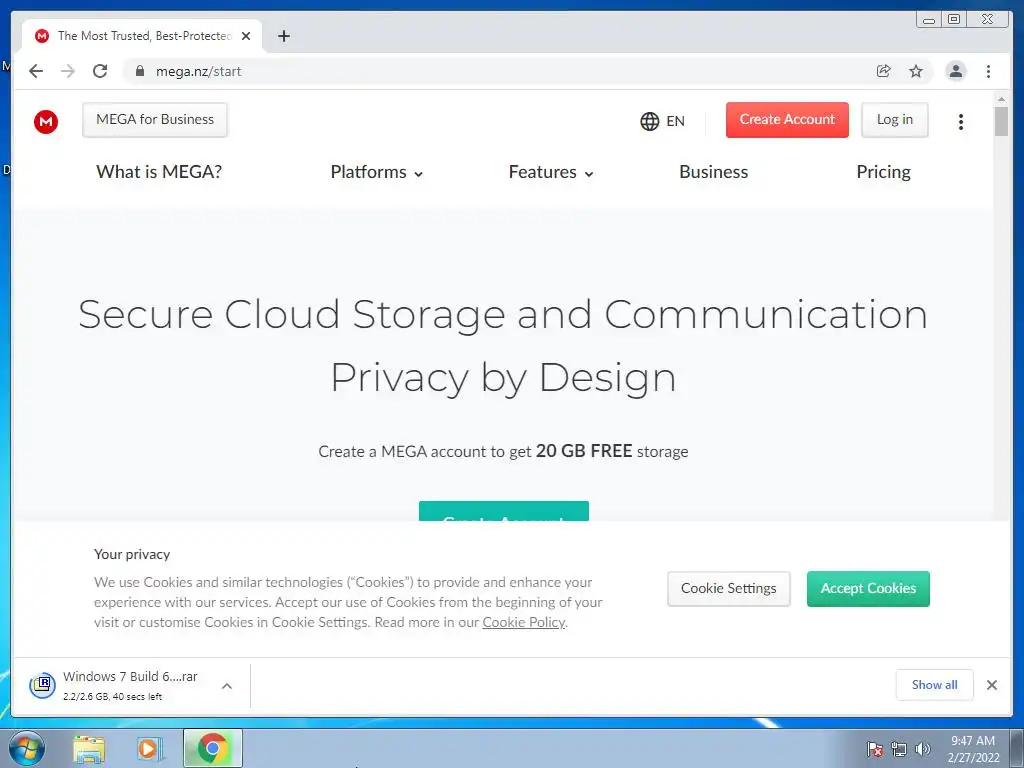Click the page vertical scrollbar thumb

pos(1001,121)
